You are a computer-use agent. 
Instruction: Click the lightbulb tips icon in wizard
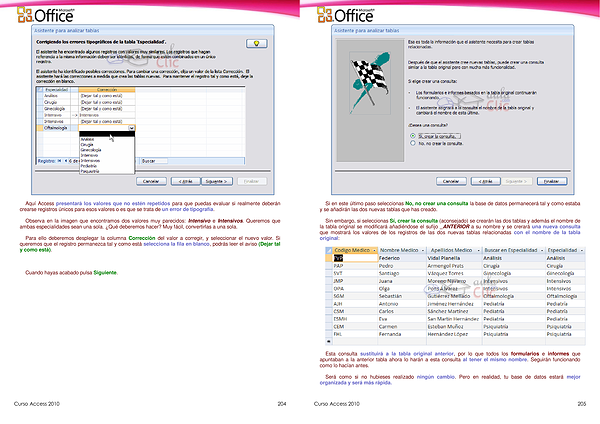[258, 43]
